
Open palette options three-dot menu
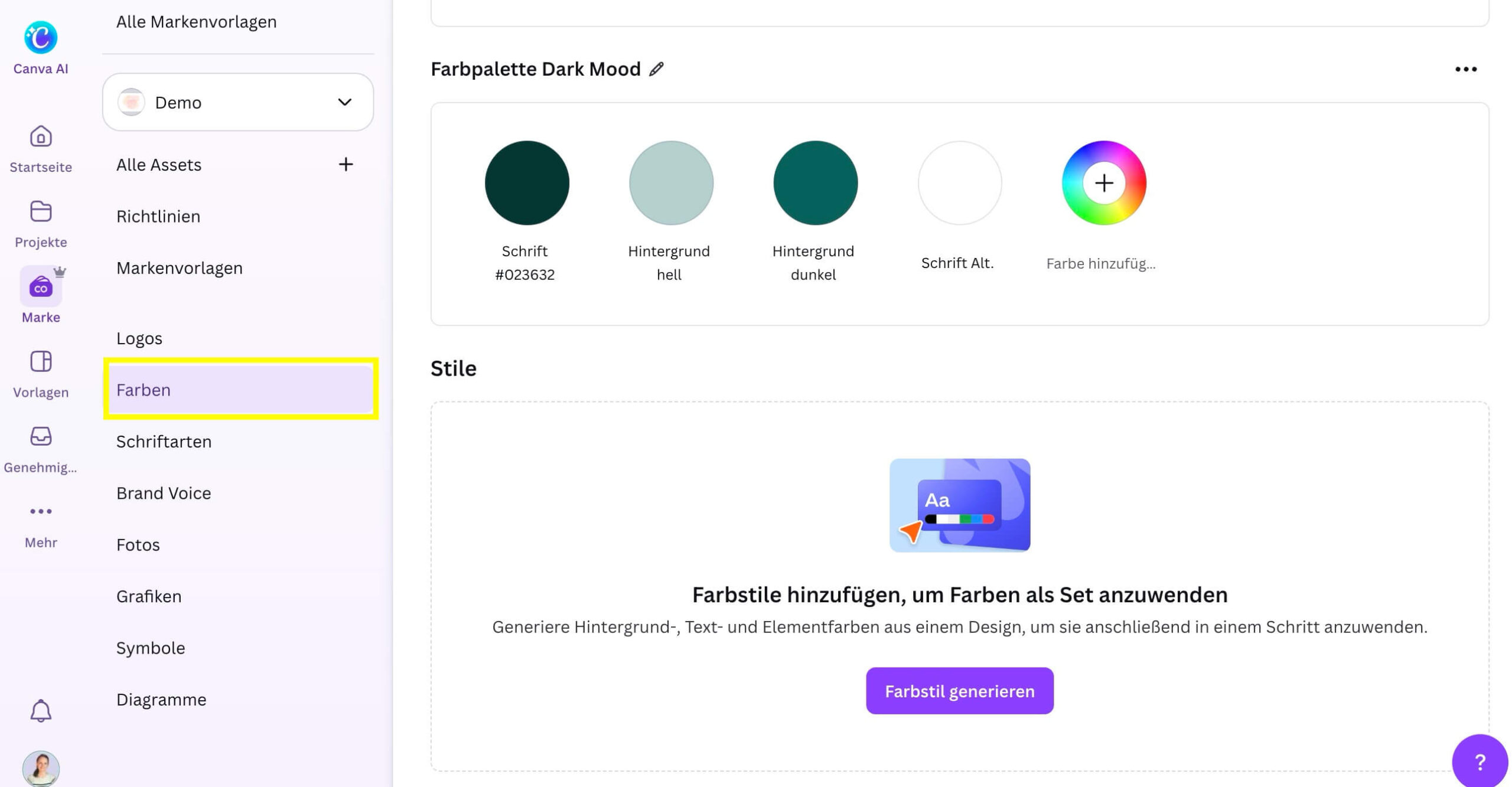point(1465,70)
